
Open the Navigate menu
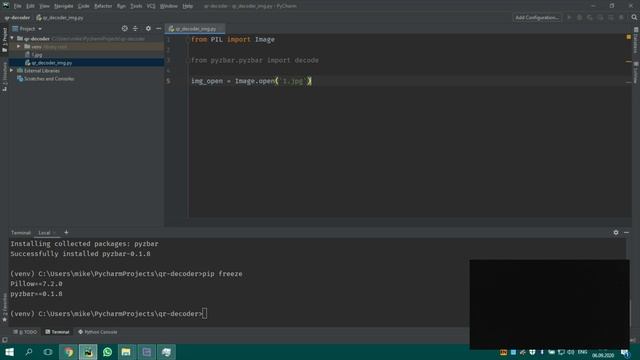64,6
